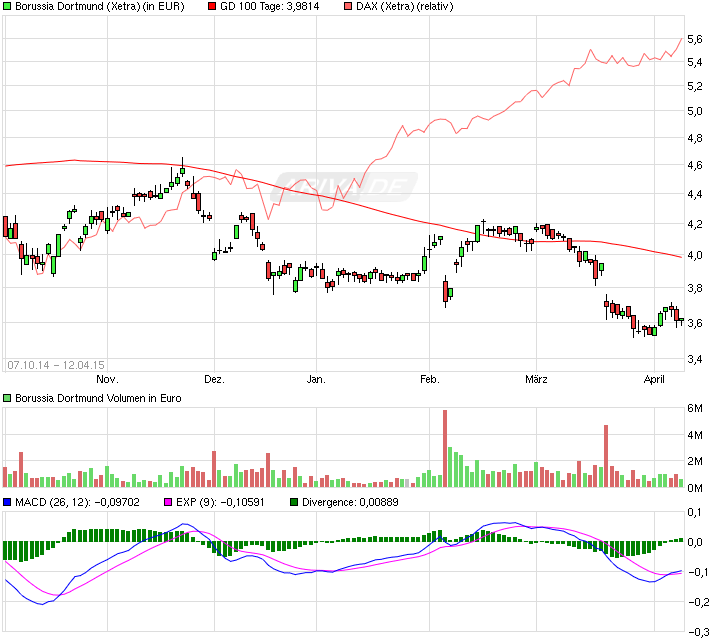Click the 2M volume axis value

coord(695,461)
